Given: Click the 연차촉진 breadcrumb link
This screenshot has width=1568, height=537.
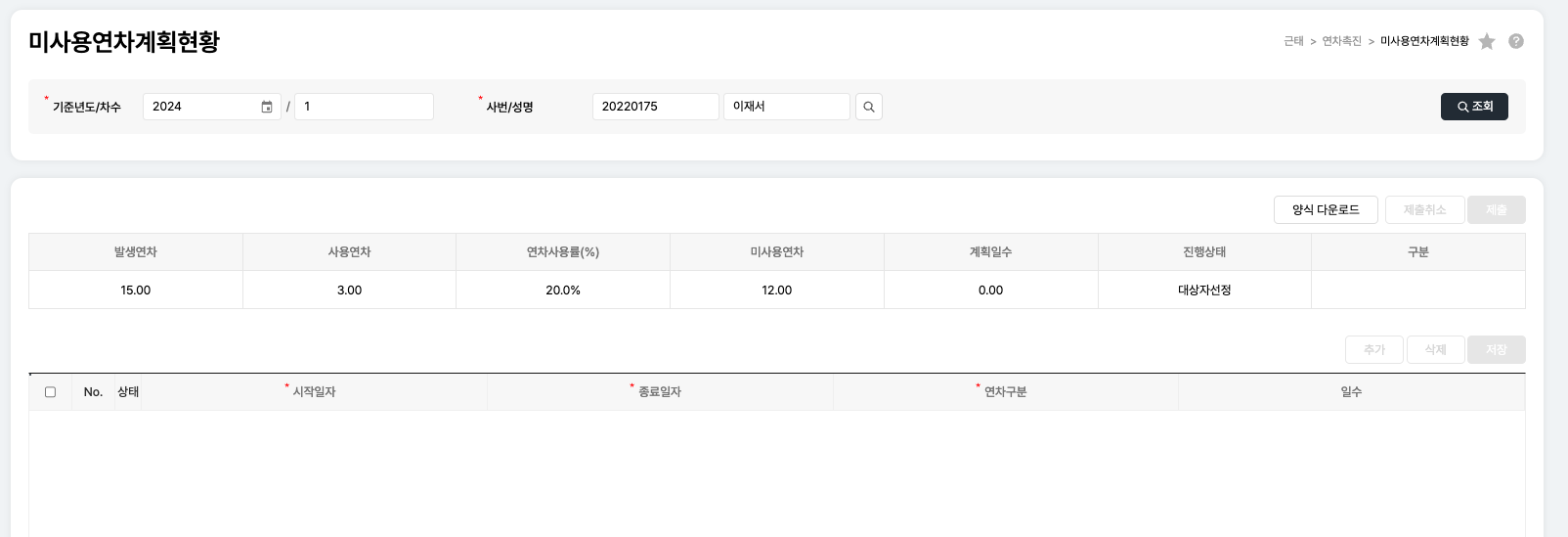Looking at the screenshot, I should pos(1341,41).
